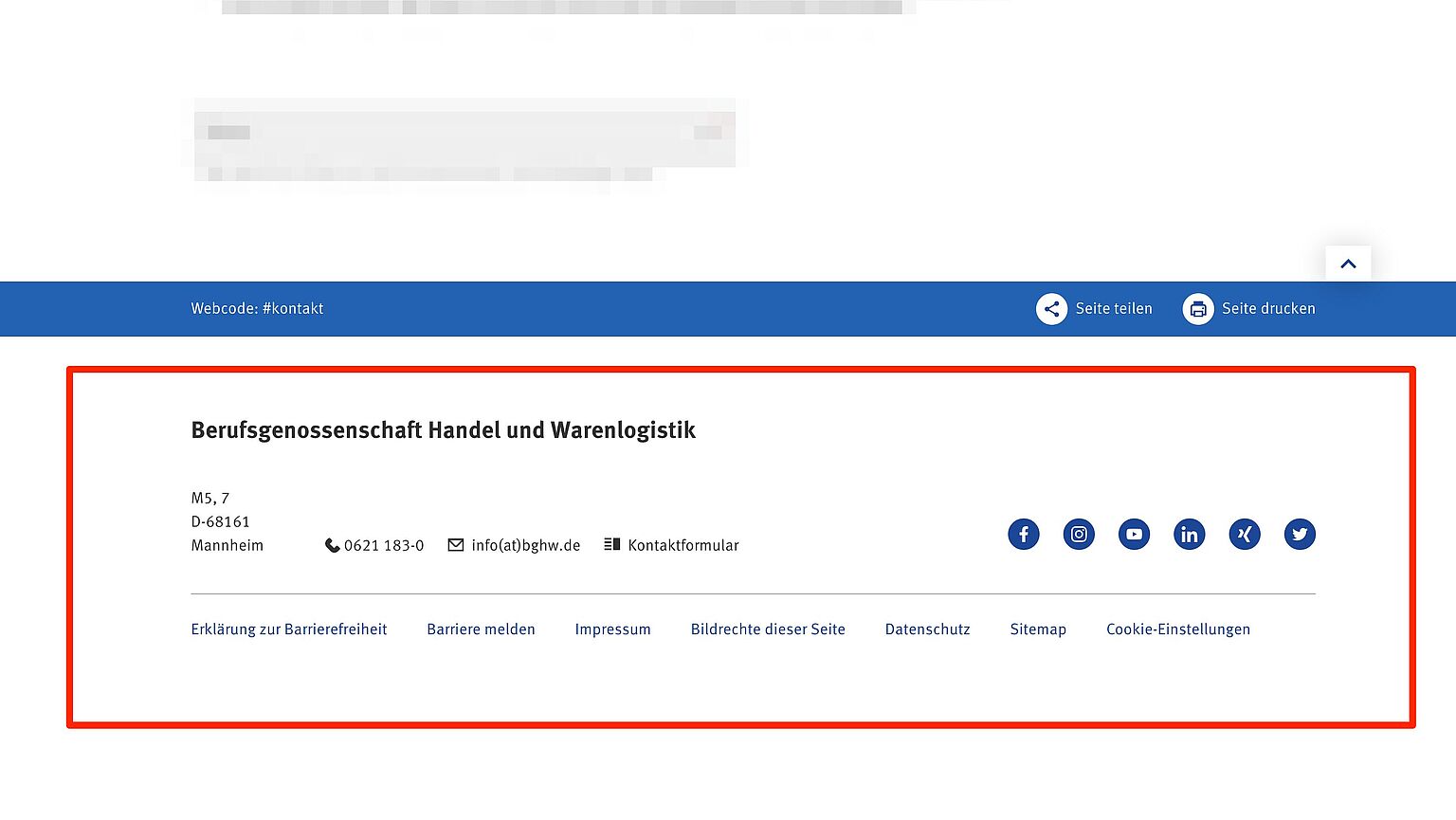Image resolution: width=1456 pixels, height=820 pixels.
Task: Jump to page top with chevron button
Action: point(1348,264)
